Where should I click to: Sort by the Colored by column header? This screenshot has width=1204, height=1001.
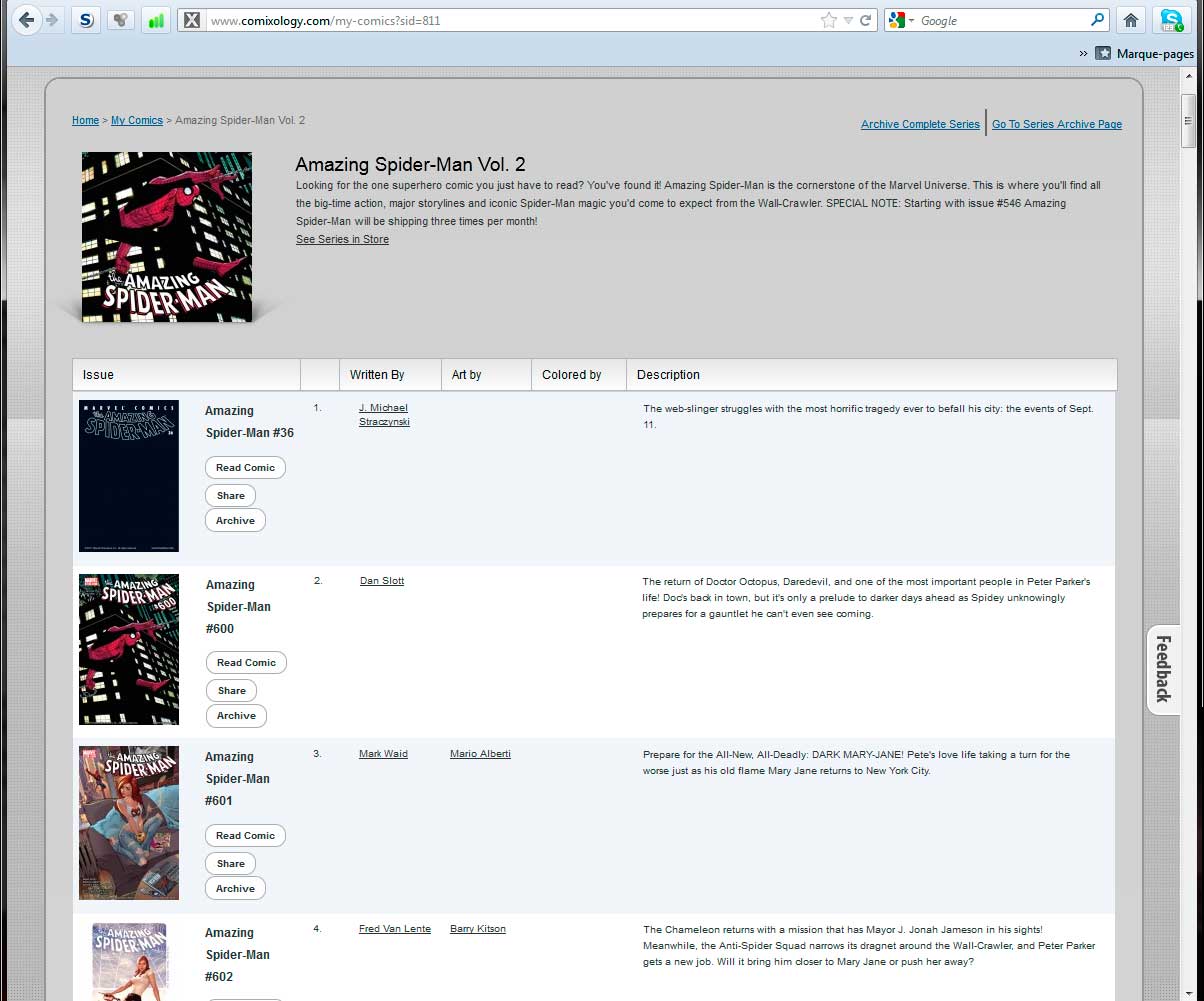pos(579,375)
